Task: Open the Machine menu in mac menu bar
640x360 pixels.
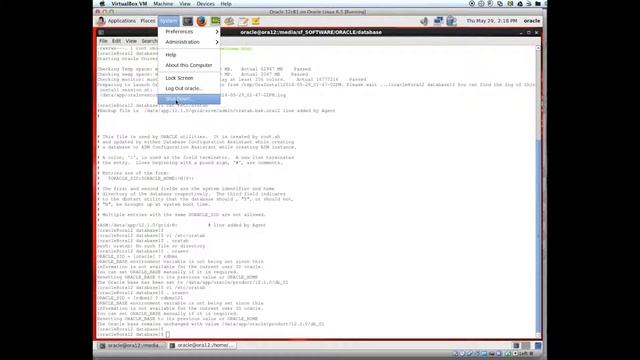Action: click(163, 4)
